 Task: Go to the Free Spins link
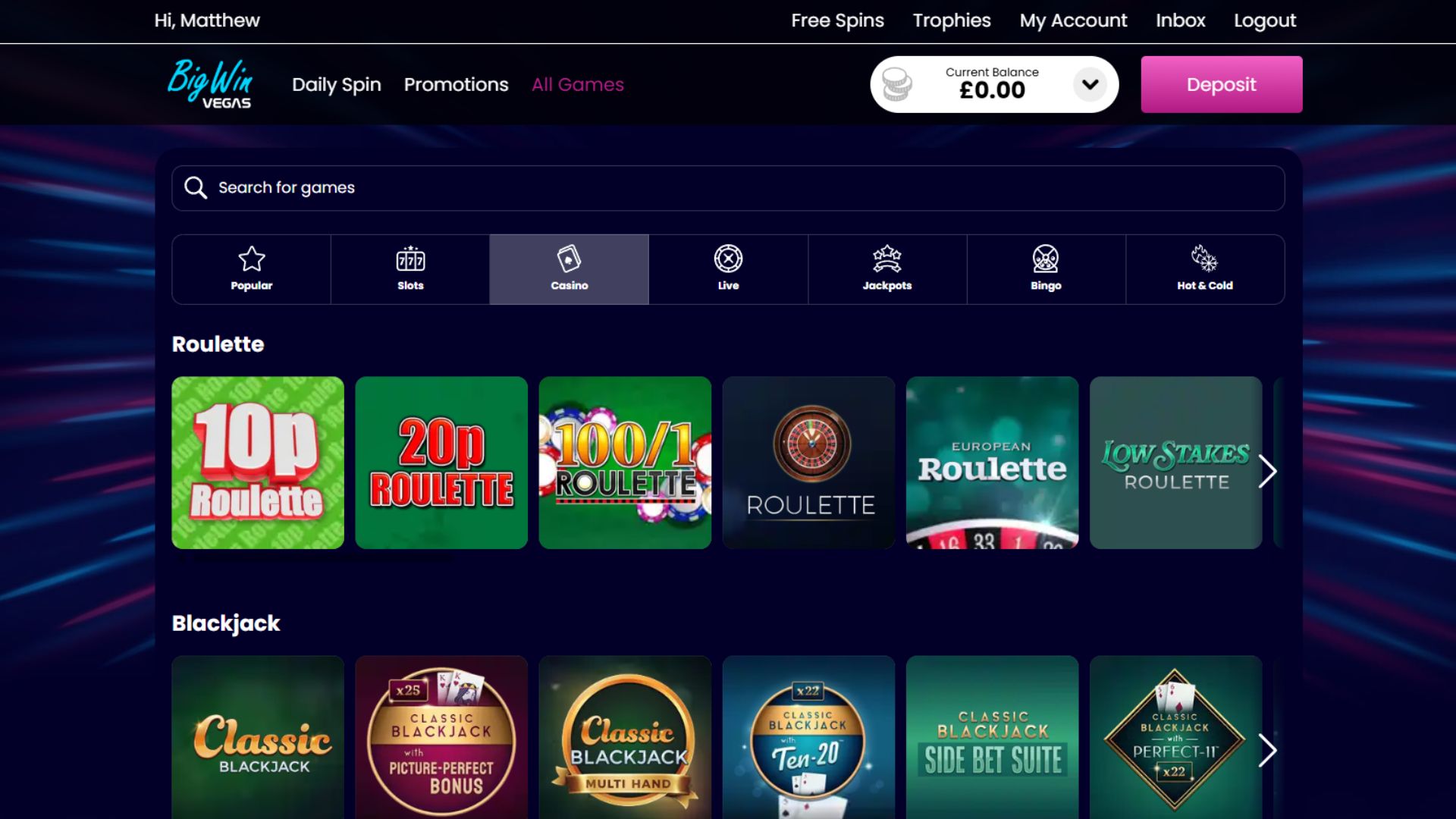tap(837, 20)
